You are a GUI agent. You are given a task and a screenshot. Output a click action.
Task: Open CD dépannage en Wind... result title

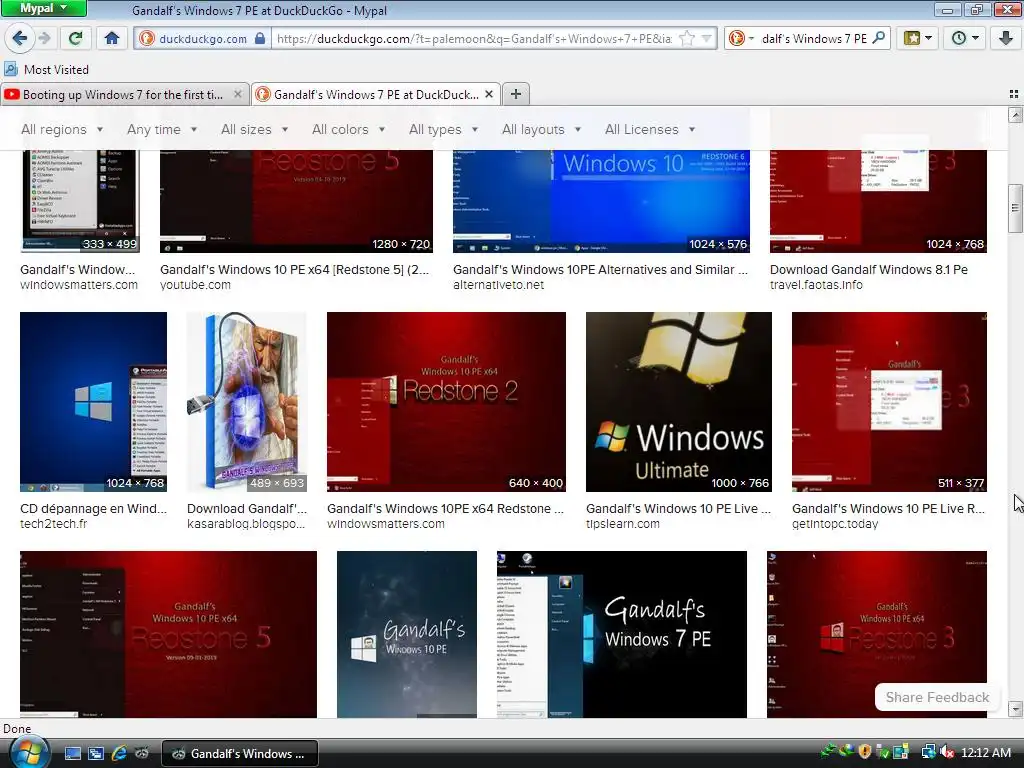(93, 509)
